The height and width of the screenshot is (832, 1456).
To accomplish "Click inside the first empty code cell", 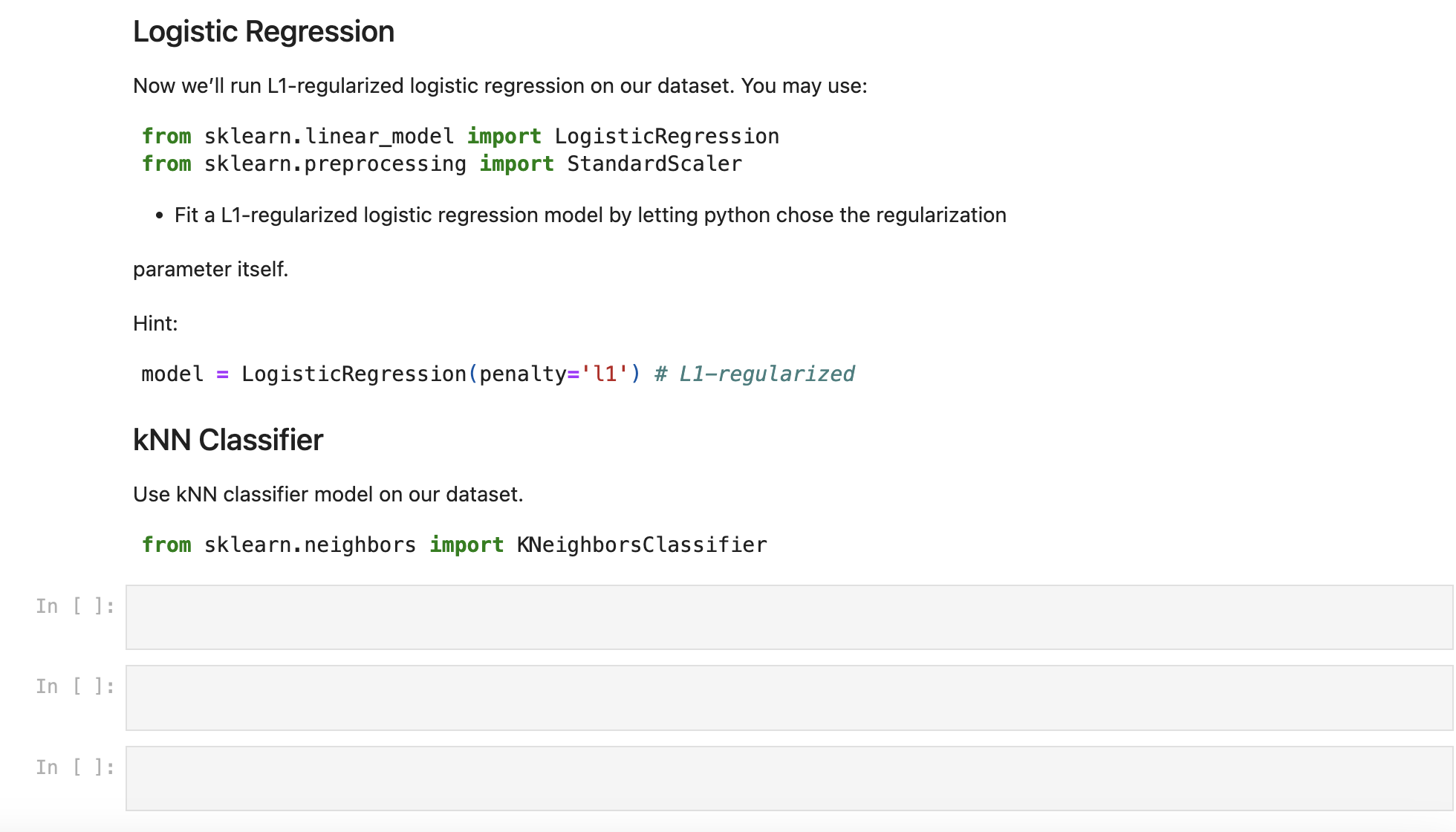I will point(789,617).
